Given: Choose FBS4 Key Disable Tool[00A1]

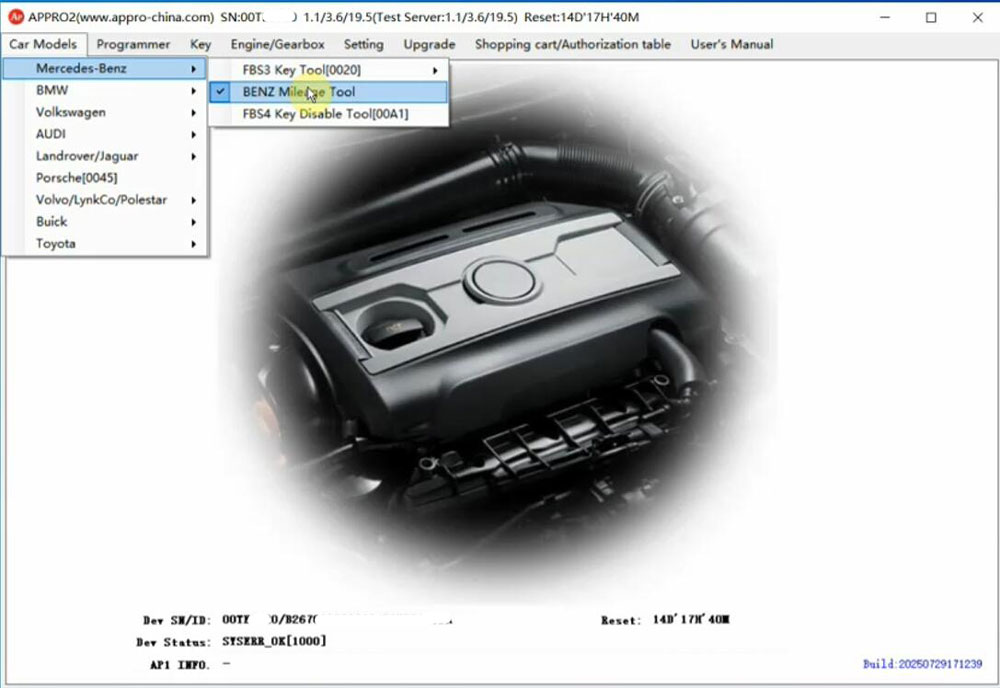Looking at the screenshot, I should (x=325, y=114).
